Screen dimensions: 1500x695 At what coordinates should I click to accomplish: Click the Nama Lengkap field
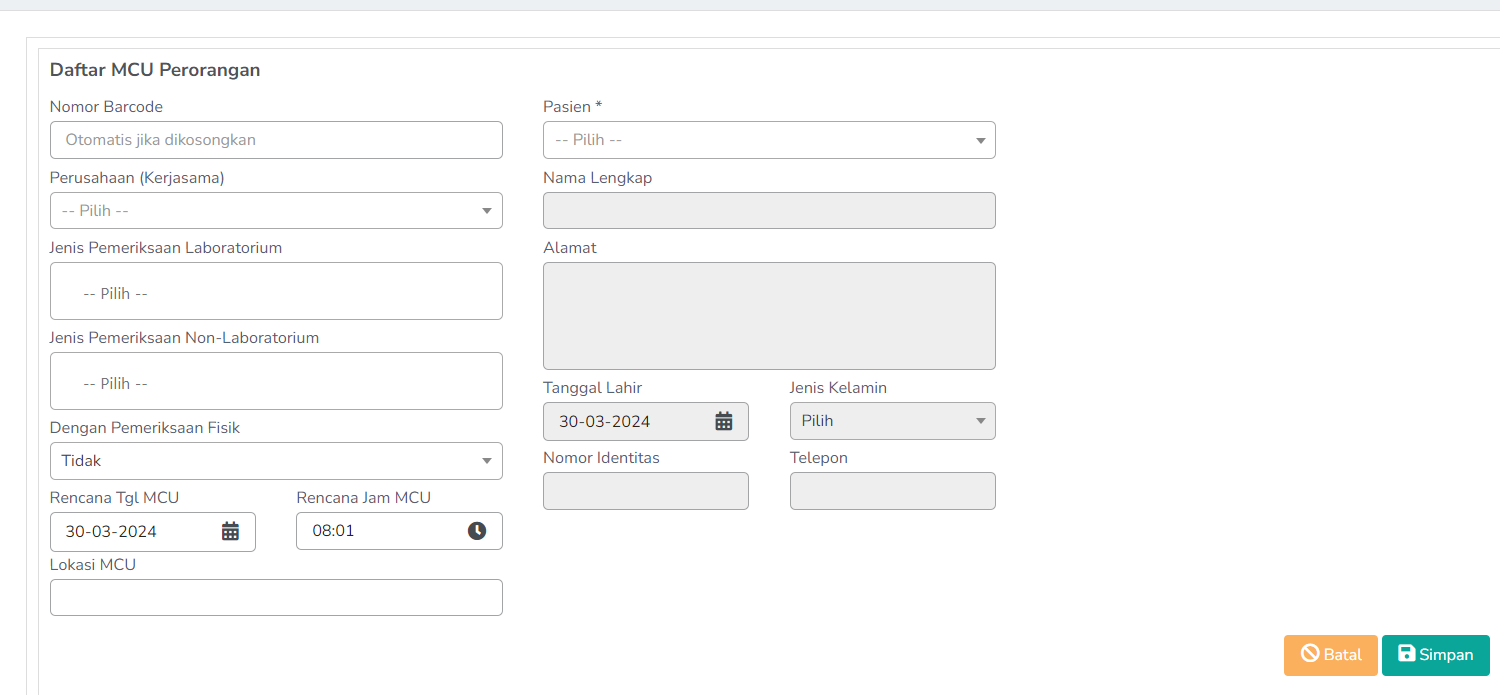click(769, 211)
